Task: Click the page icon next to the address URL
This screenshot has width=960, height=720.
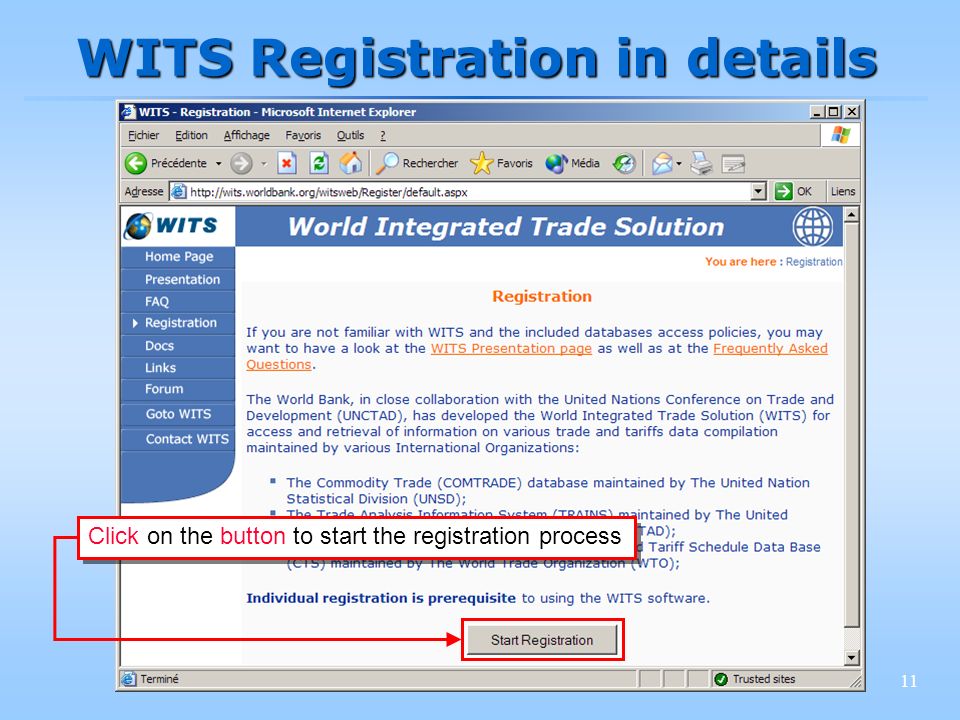Action: tap(178, 192)
